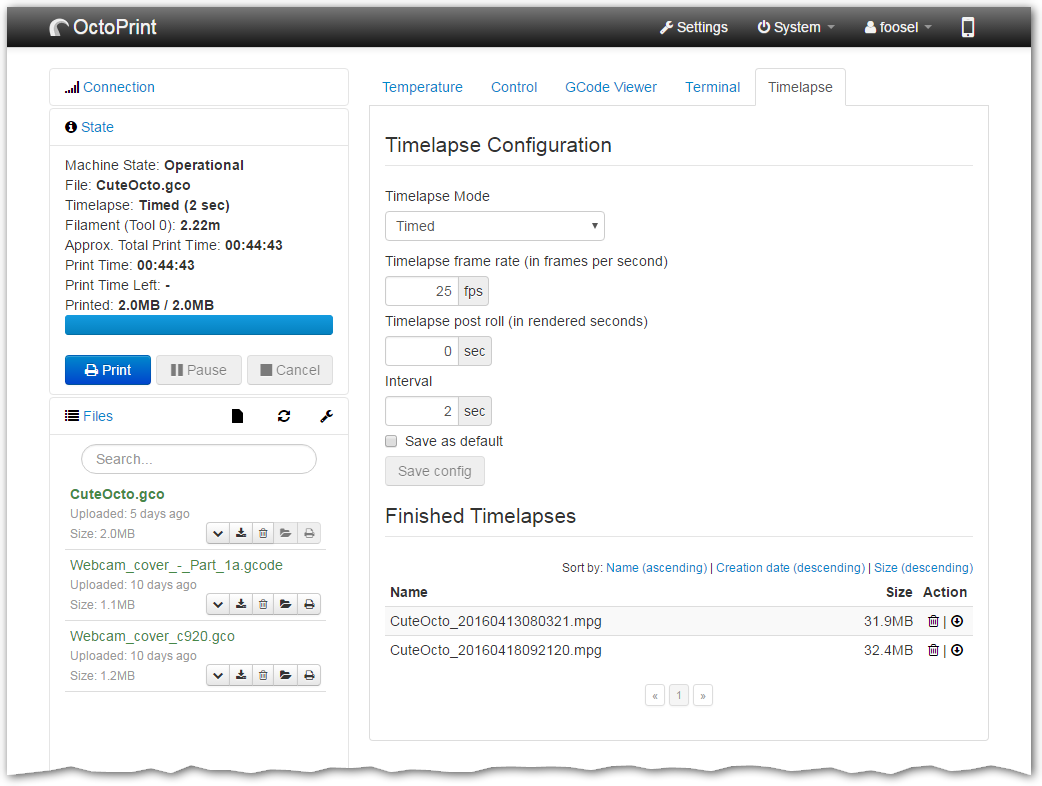Sort timelapses by Creation date (descending)
1042x786 pixels.
point(790,567)
